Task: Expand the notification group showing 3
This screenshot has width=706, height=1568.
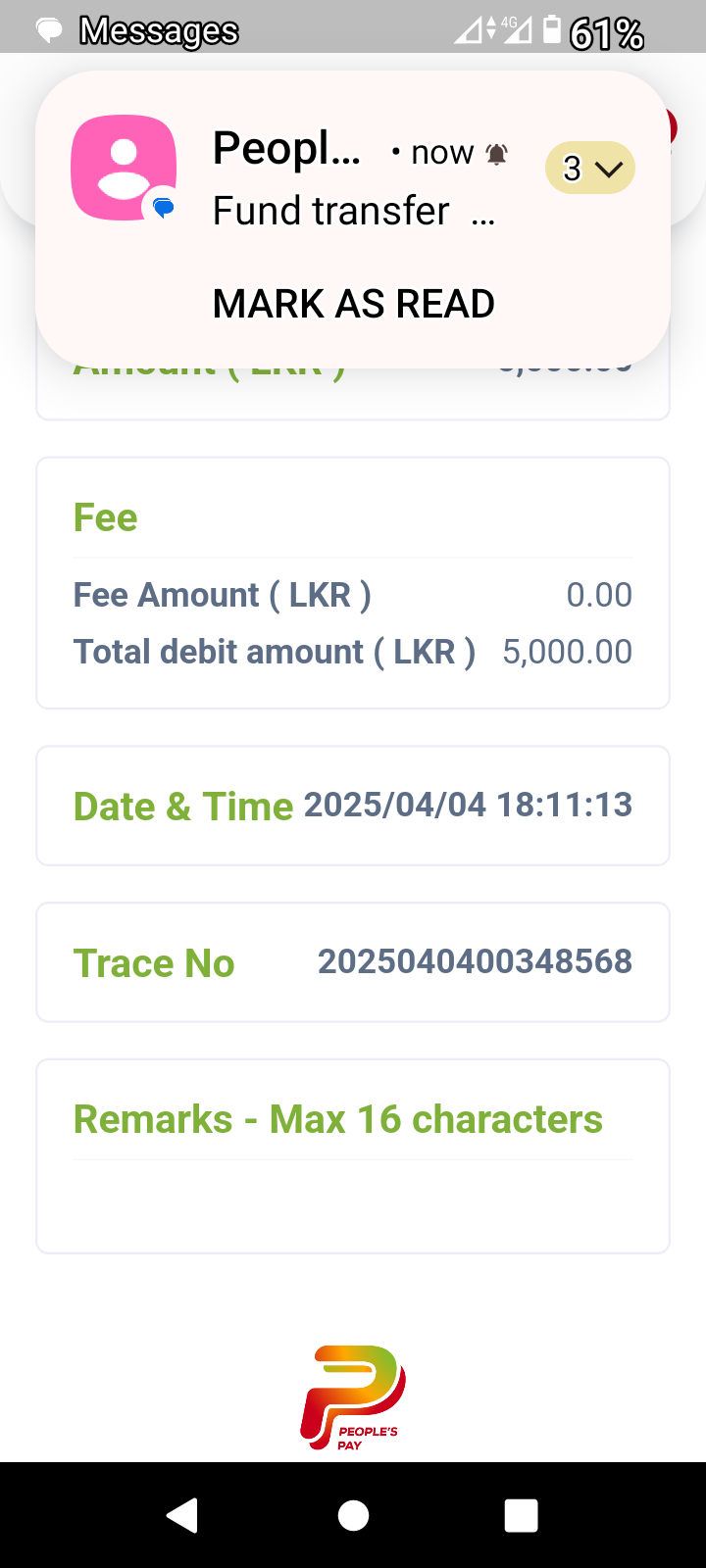Action: point(590,169)
